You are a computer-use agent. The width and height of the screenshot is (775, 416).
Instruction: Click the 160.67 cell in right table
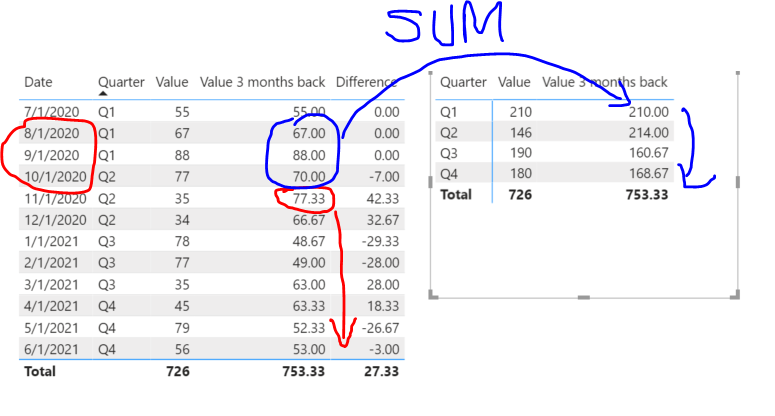[648, 153]
